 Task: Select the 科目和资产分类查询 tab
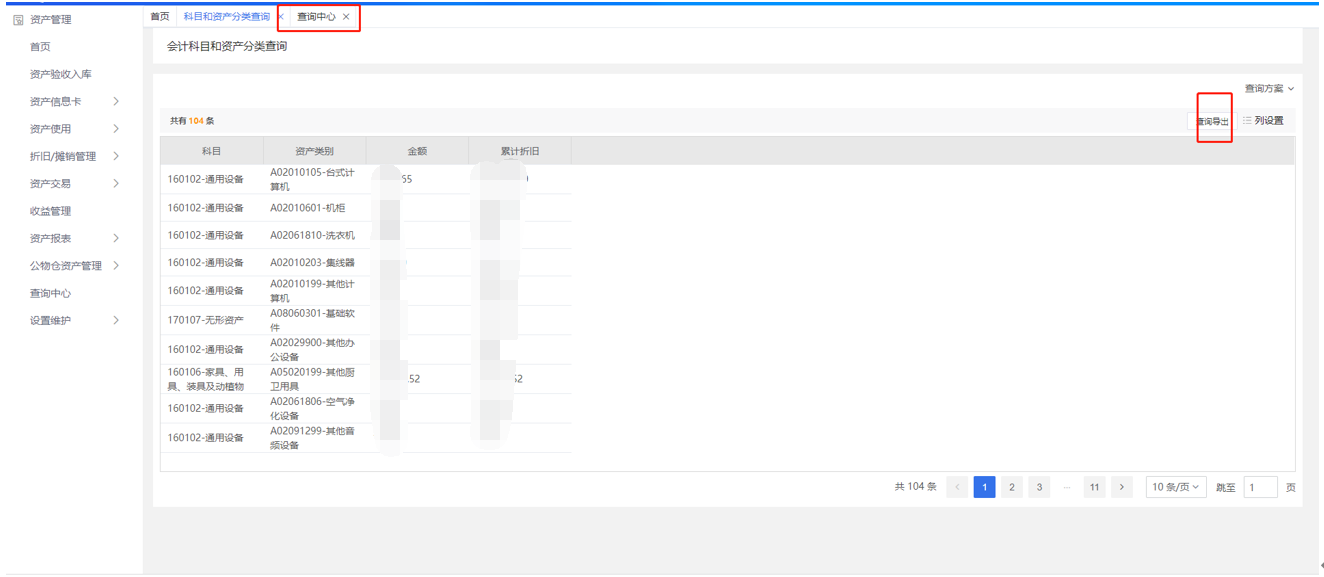(x=226, y=17)
